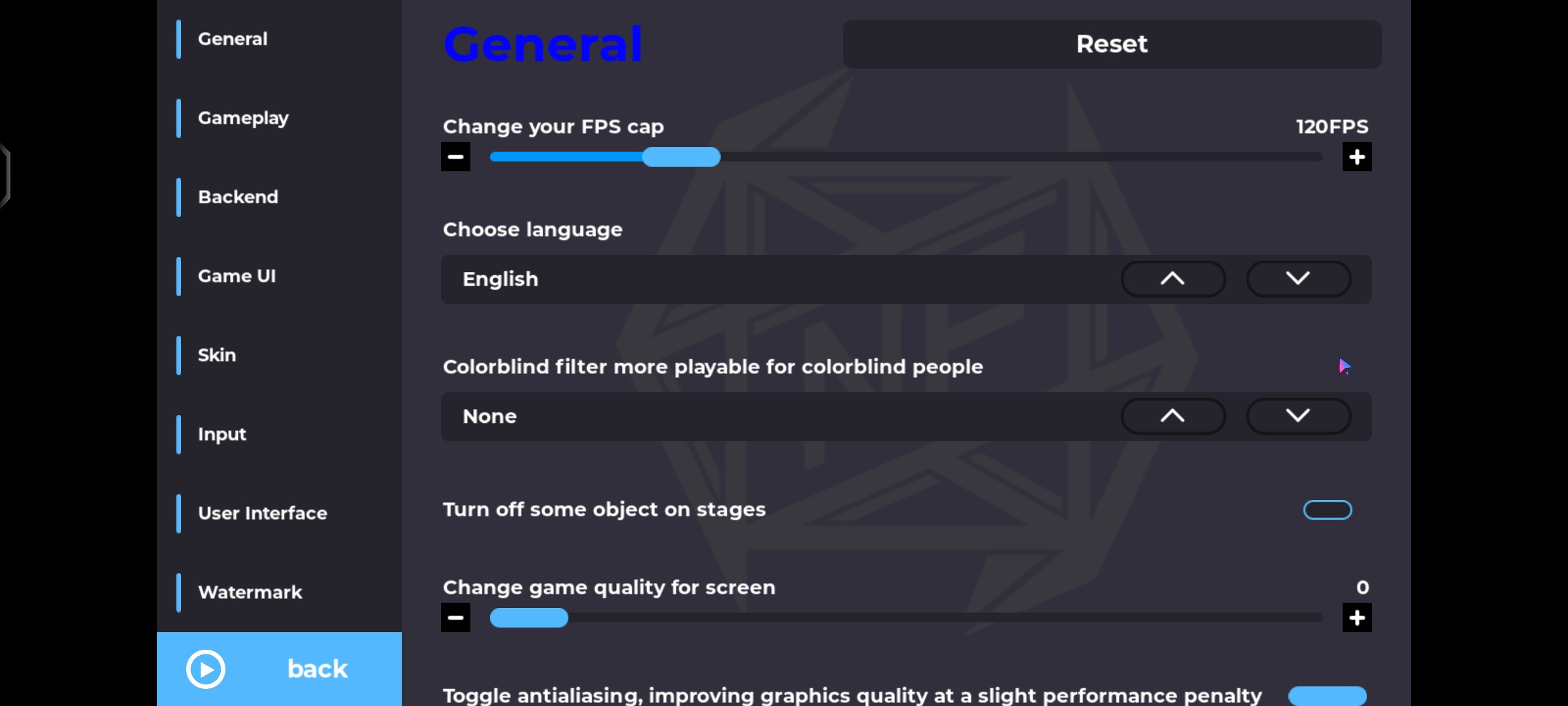Click the plus icon for game quality
The width and height of the screenshot is (1568, 706).
1357,617
